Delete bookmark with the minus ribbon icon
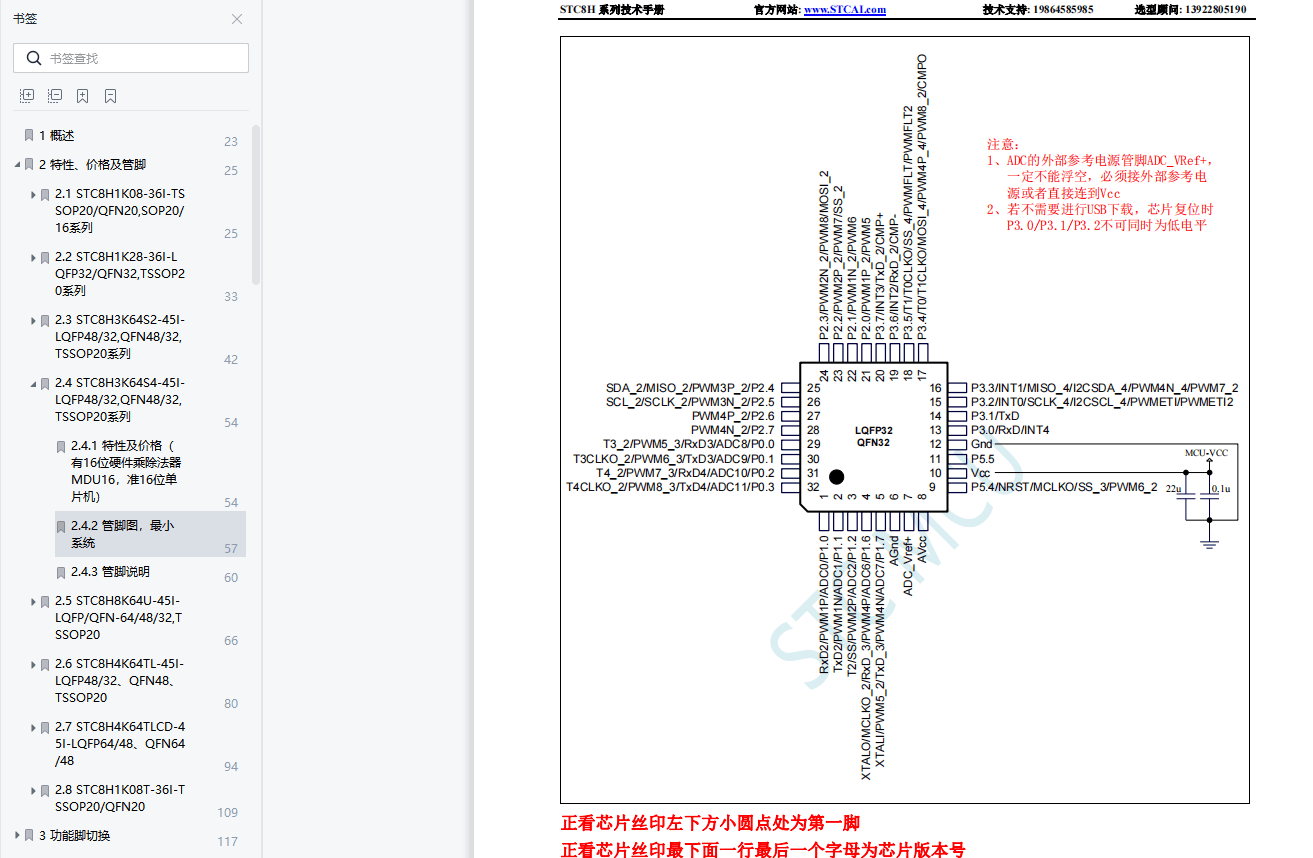 (111, 96)
